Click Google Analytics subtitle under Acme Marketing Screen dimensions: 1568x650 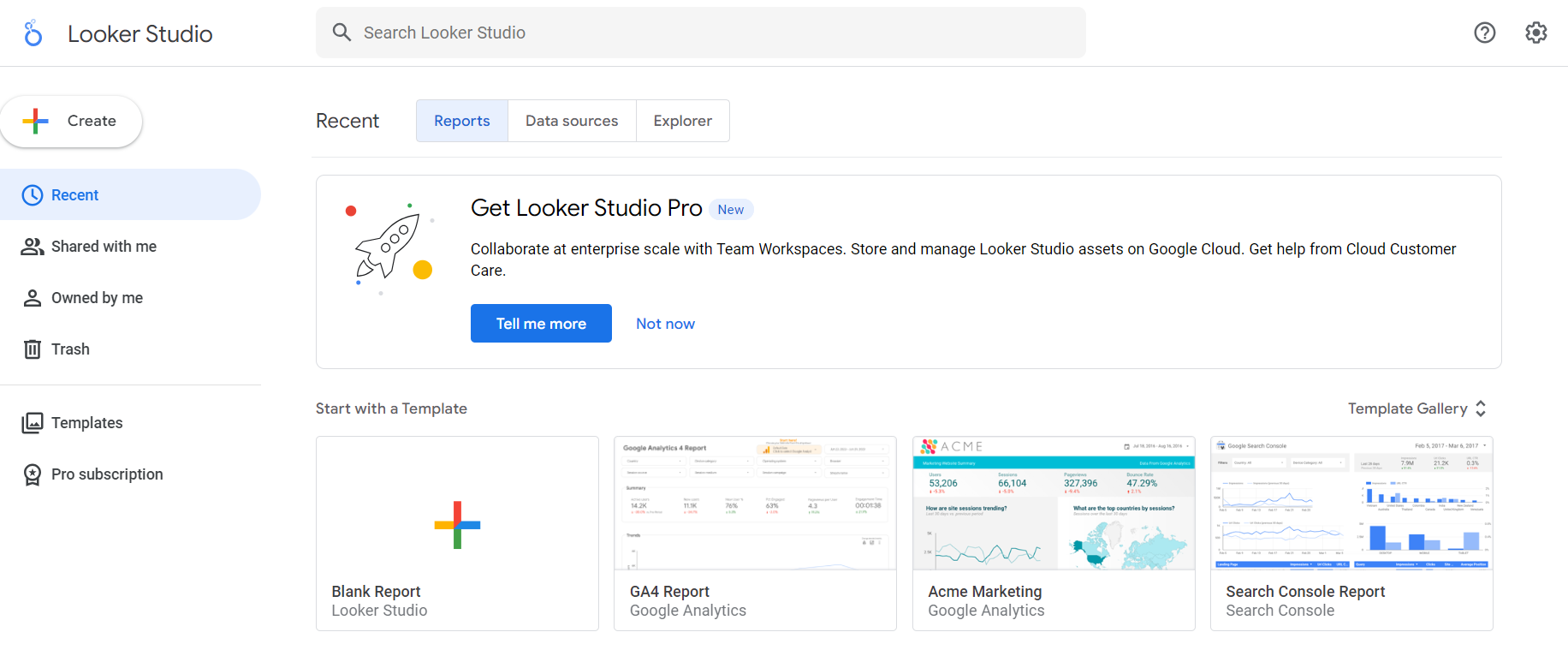[x=986, y=611]
